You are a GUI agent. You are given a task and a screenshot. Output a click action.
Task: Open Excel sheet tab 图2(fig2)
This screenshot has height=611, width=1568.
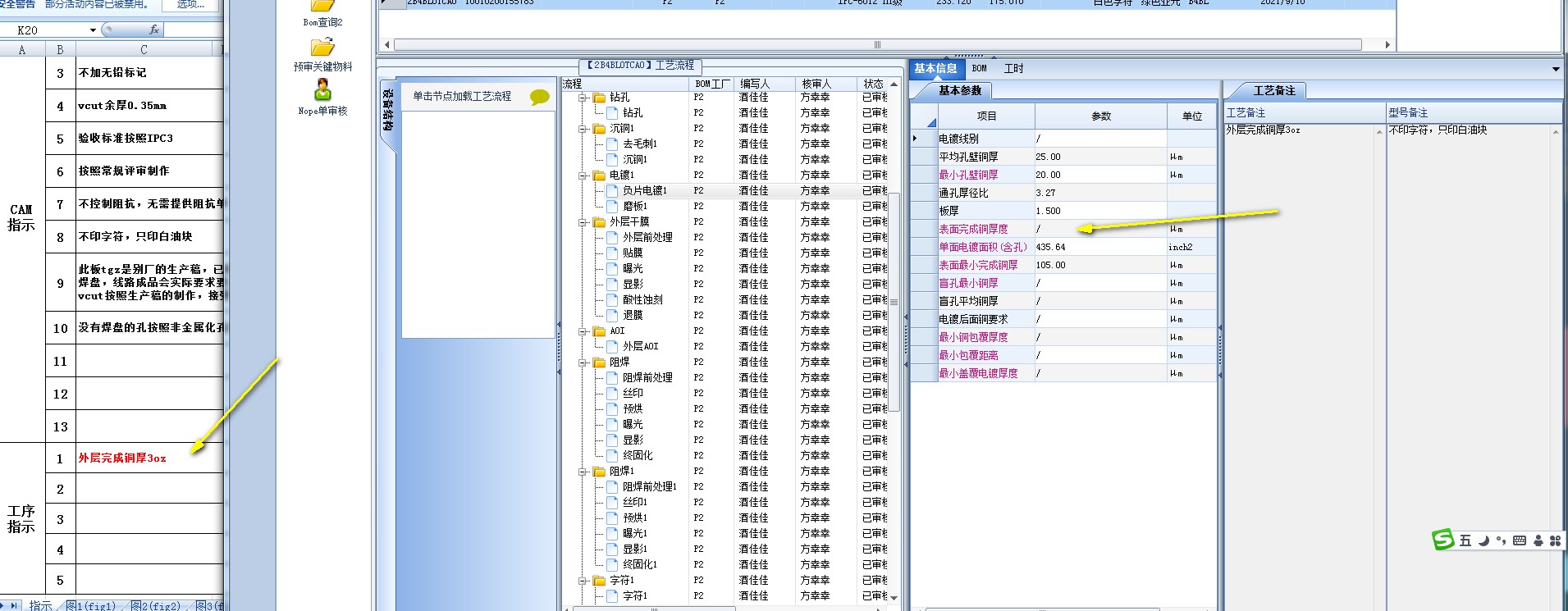coord(156,606)
